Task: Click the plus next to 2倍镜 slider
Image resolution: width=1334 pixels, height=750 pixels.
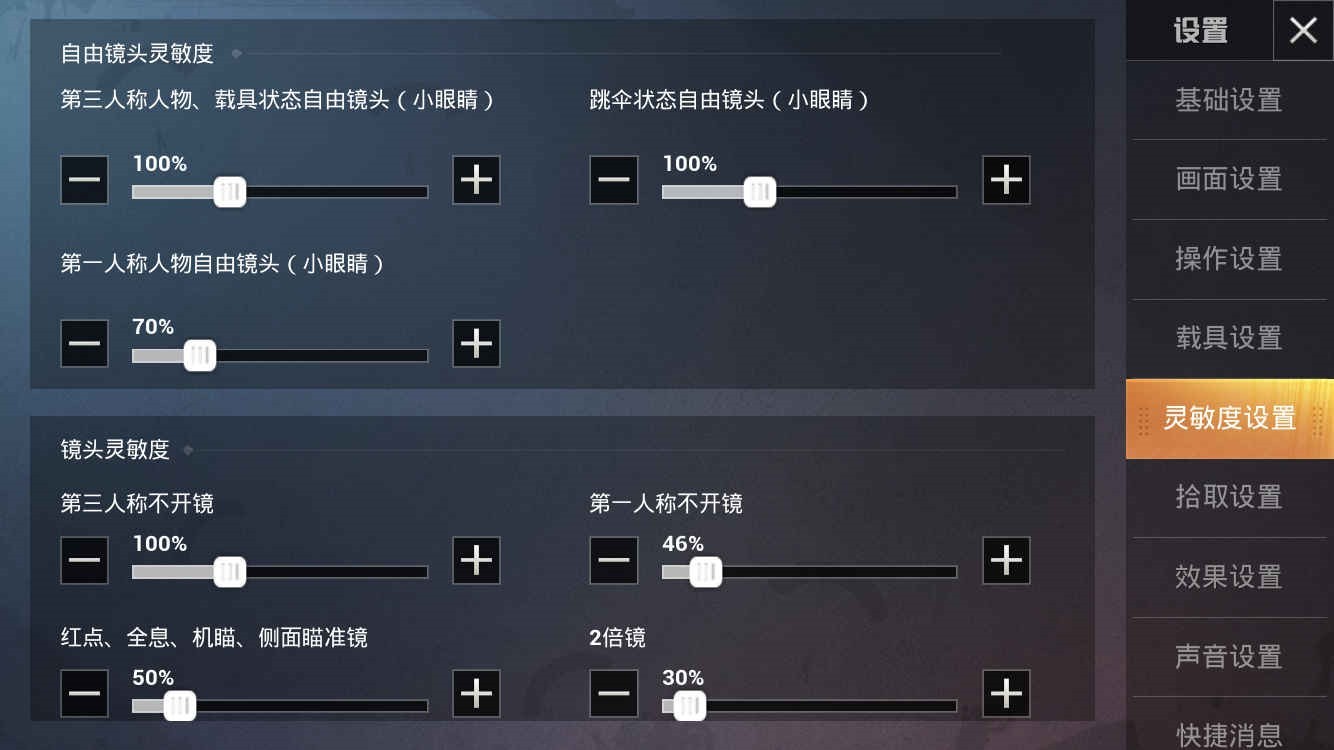Action: click(1006, 694)
